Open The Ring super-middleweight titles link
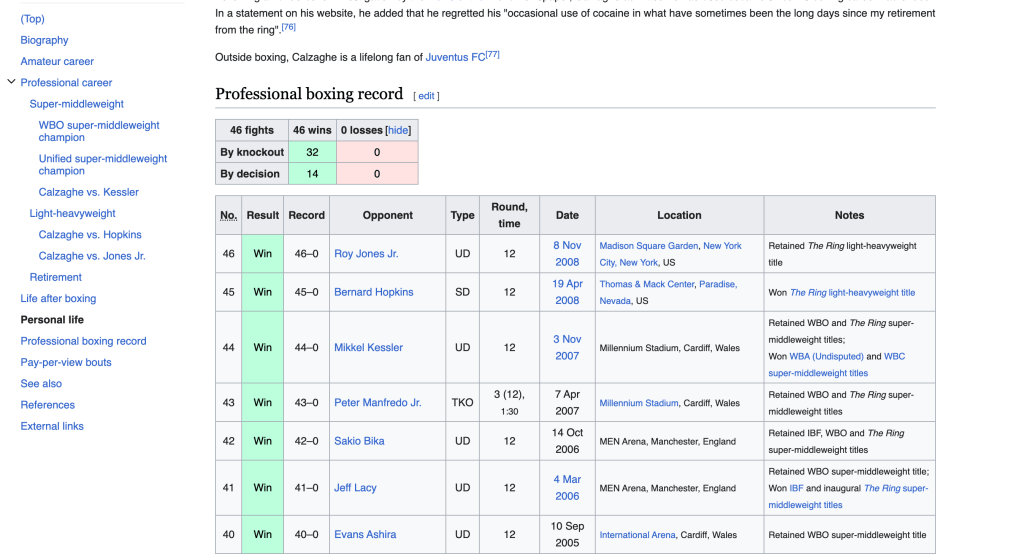Screen dimensions: 1024x554 pyautogui.click(x=848, y=497)
